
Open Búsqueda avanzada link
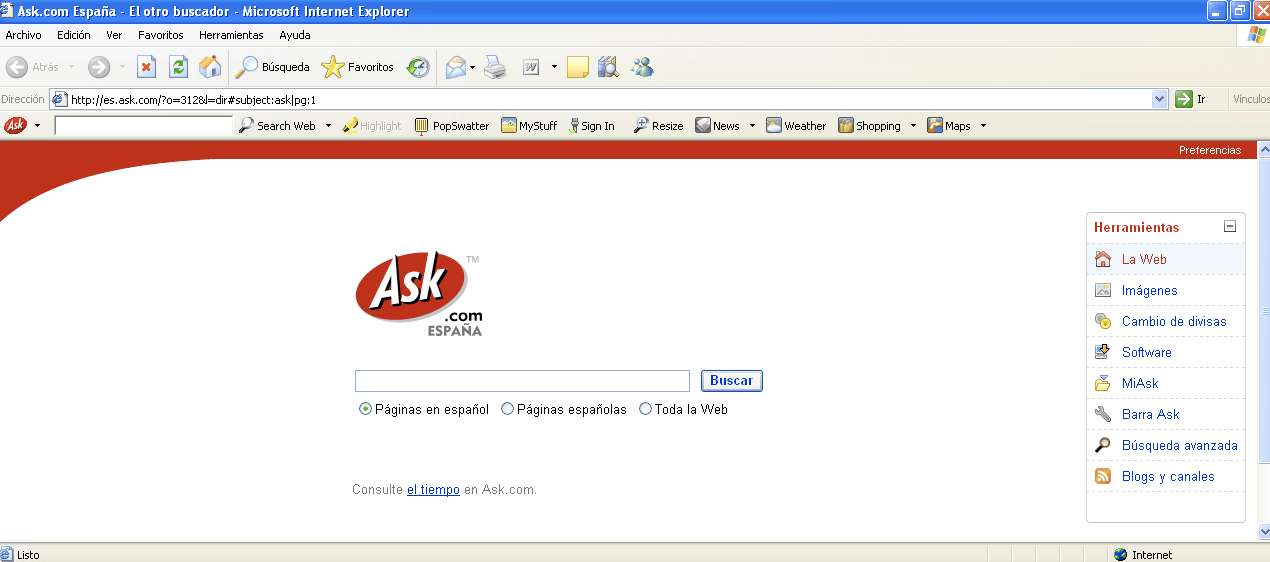(1180, 445)
